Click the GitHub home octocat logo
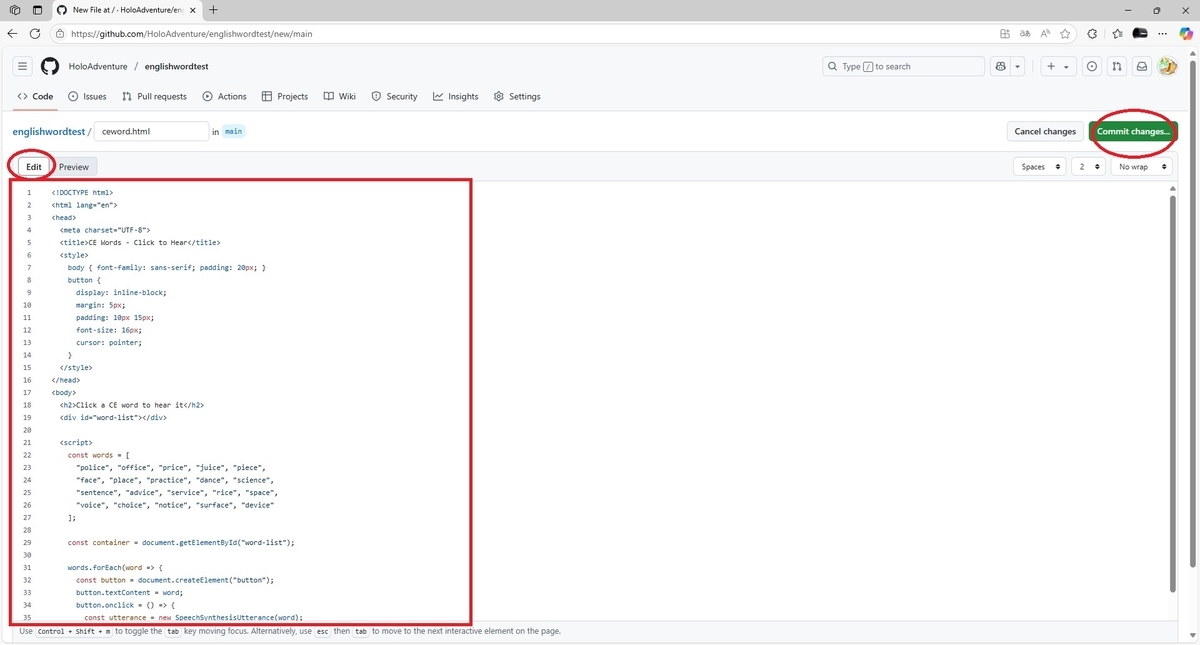1200x645 pixels. (49, 66)
